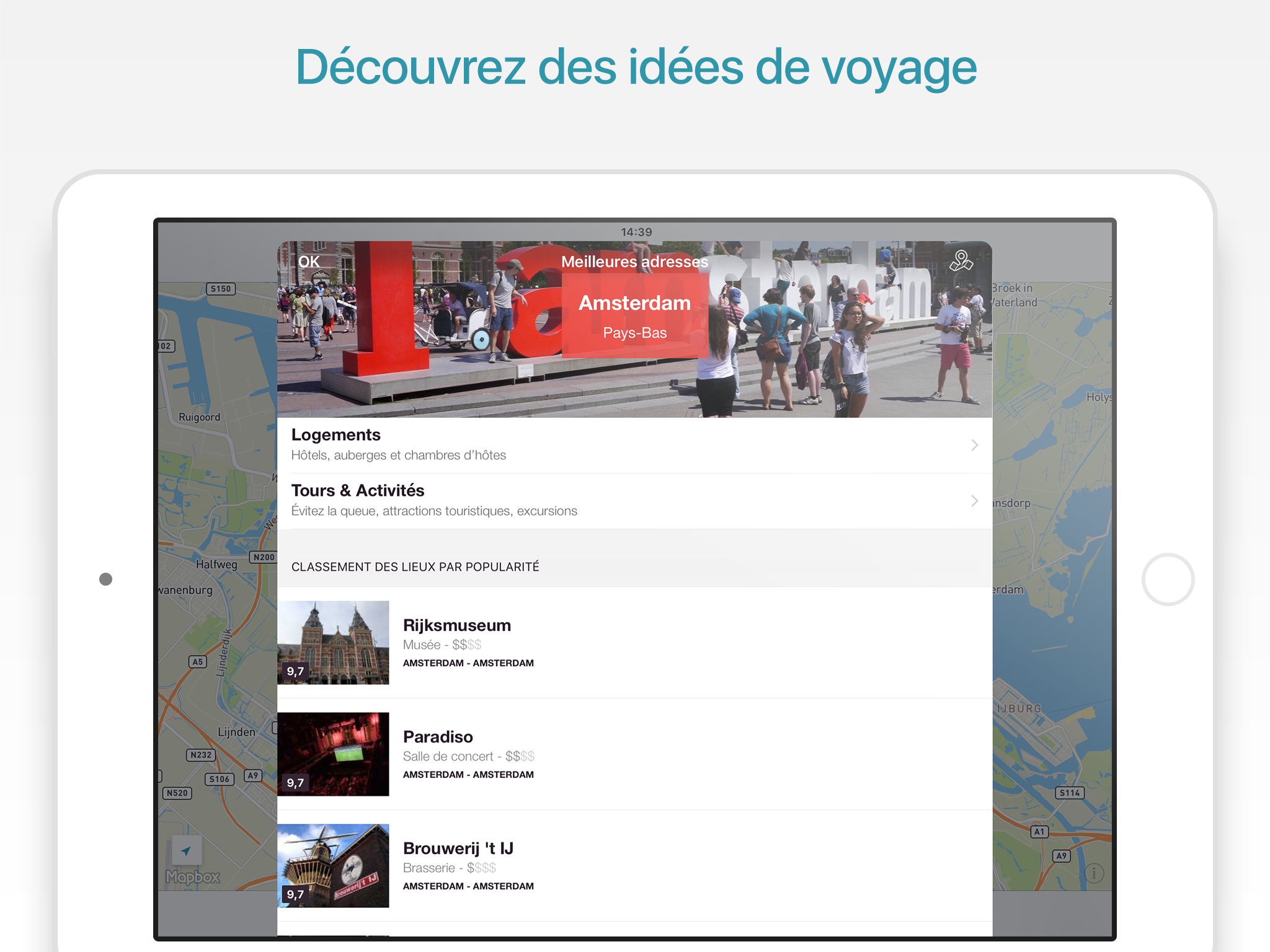Tap the 9,7 rating badge on Rijksmuseum
This screenshot has height=952, width=1270.
pos(295,671)
